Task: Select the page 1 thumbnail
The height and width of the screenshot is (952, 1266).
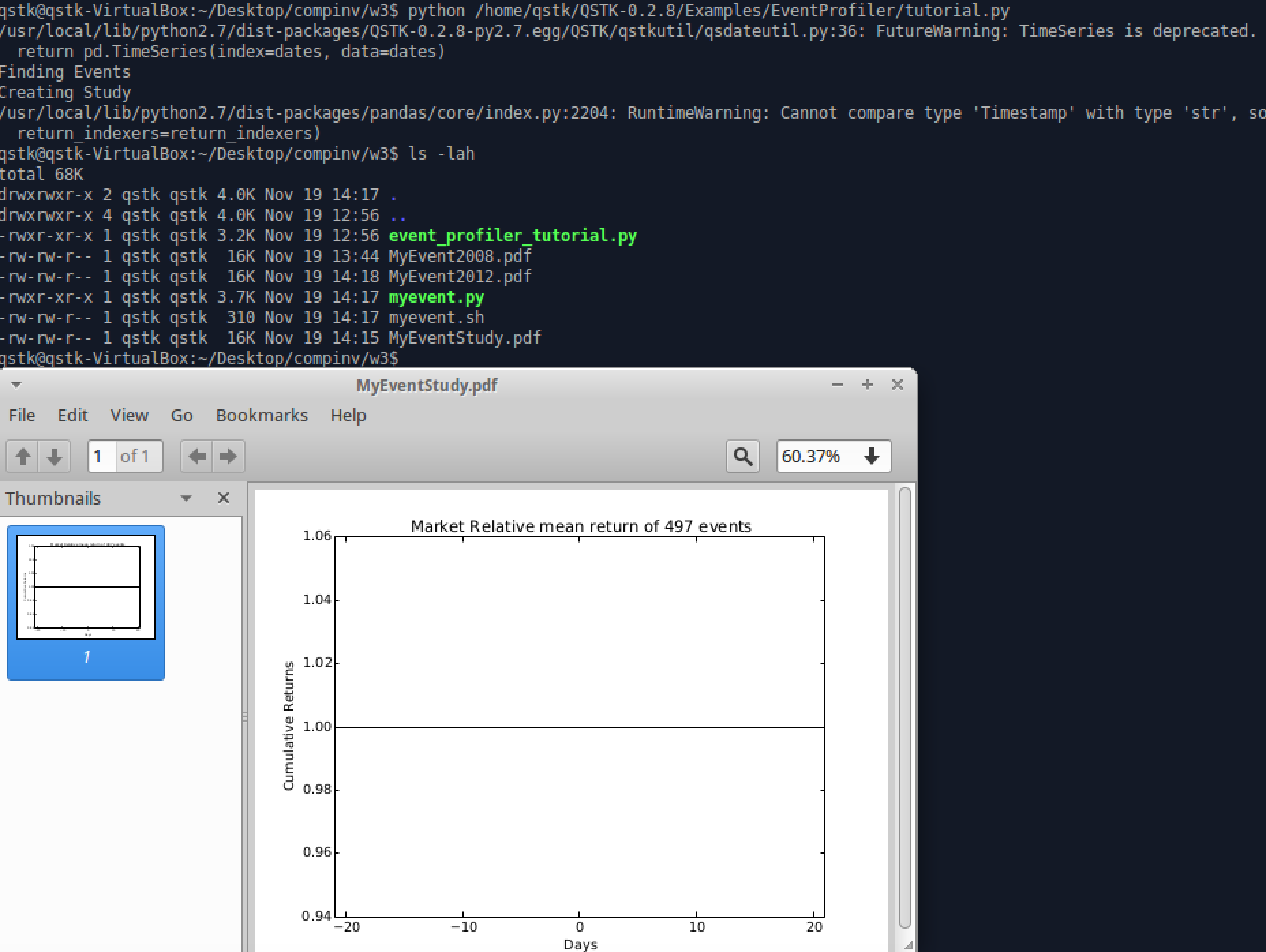Action: pos(86,602)
